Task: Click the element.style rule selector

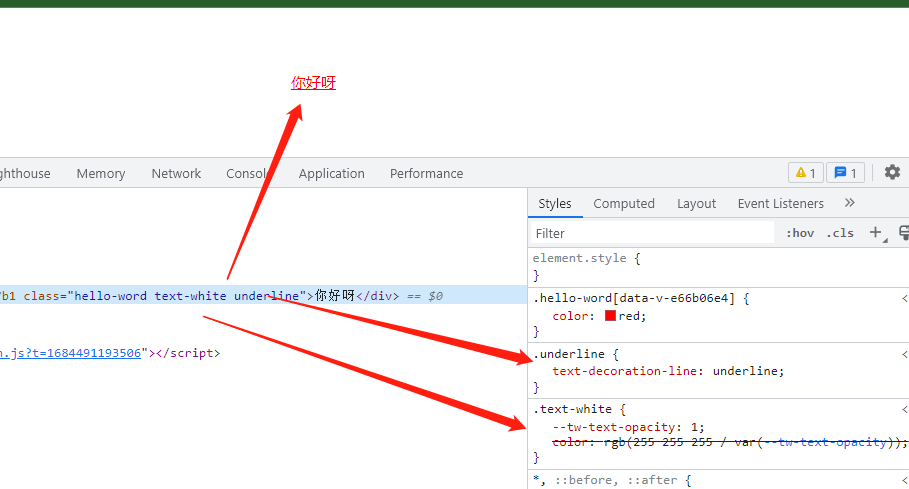Action: pos(579,258)
